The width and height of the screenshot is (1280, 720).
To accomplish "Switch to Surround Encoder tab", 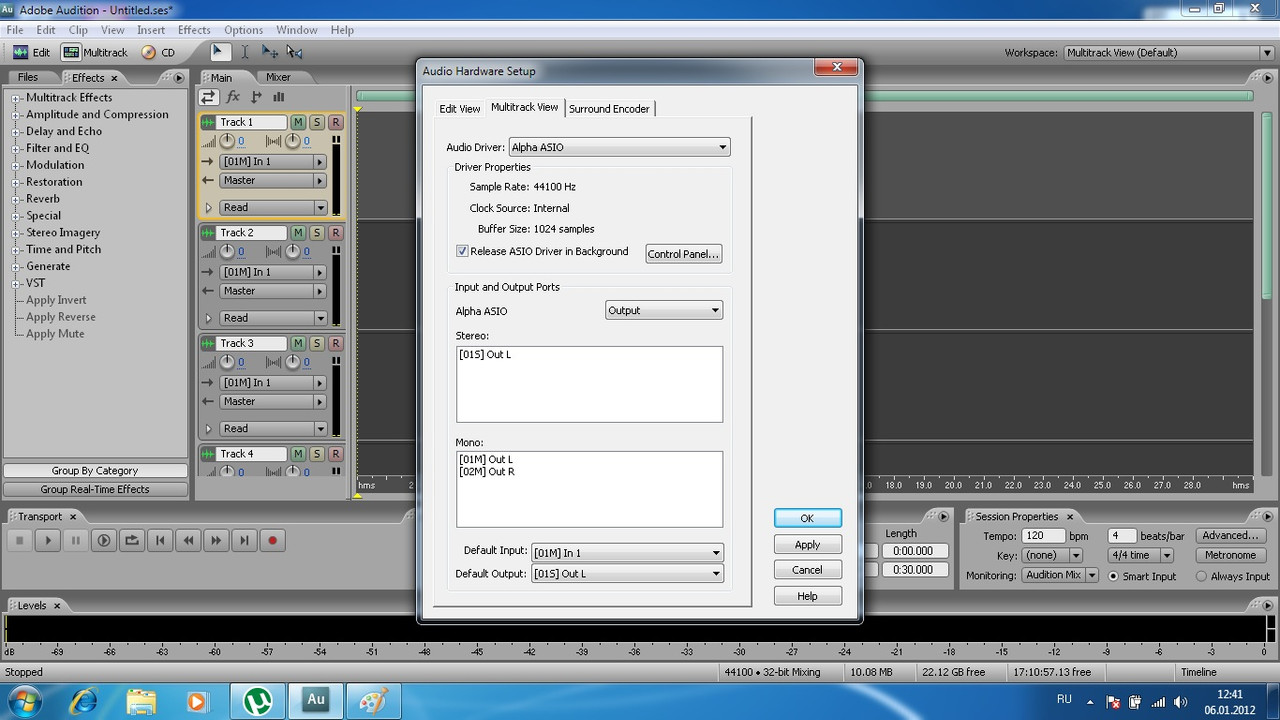I will [610, 109].
